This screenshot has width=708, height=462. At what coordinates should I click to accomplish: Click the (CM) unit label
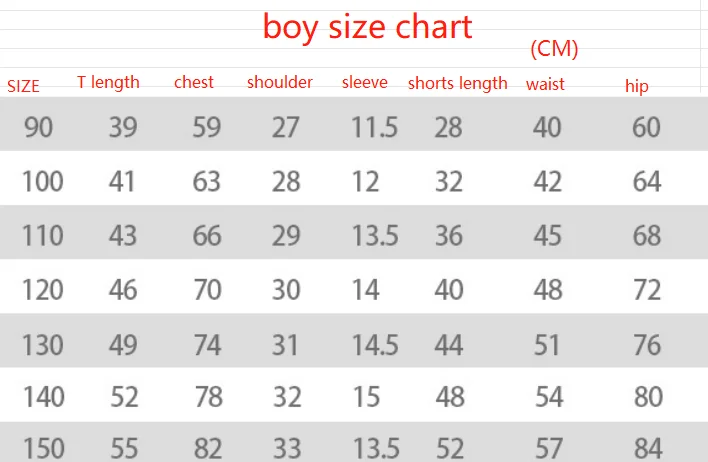point(552,49)
